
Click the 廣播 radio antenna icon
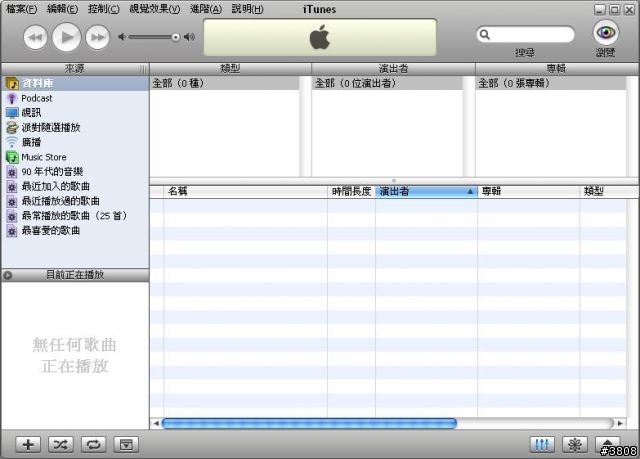tap(12, 142)
